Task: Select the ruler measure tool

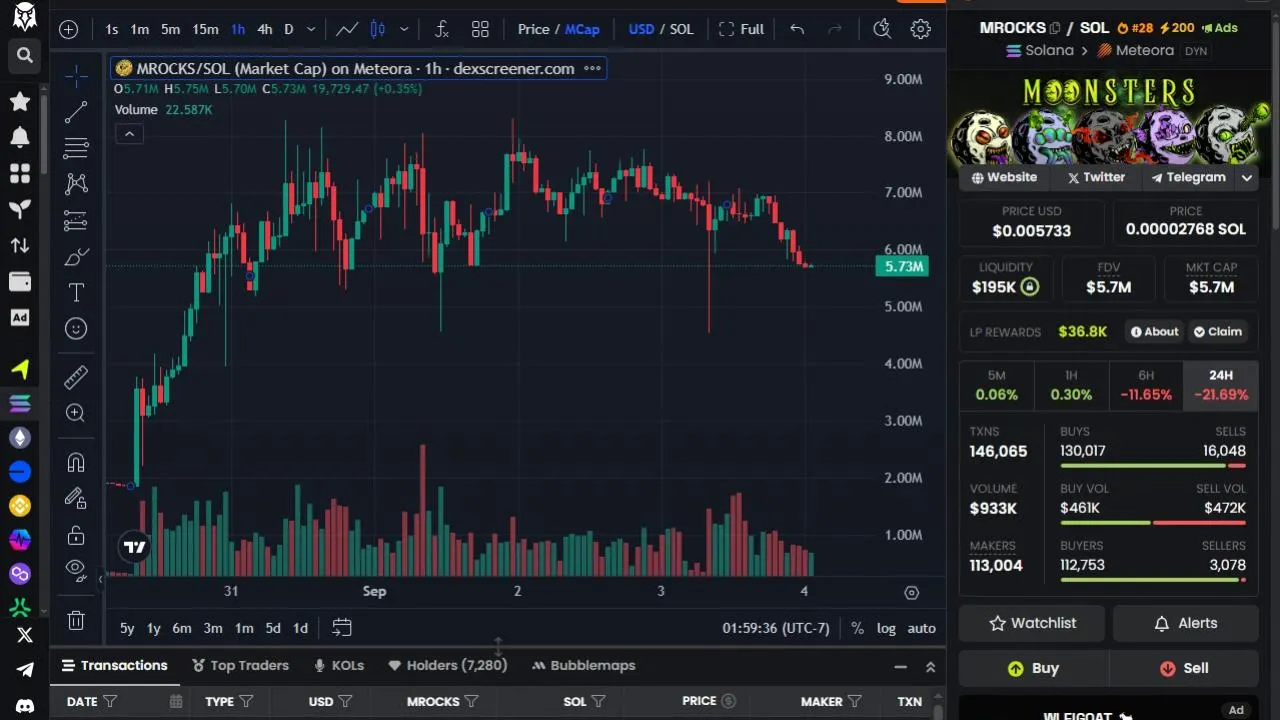Action: (x=76, y=377)
